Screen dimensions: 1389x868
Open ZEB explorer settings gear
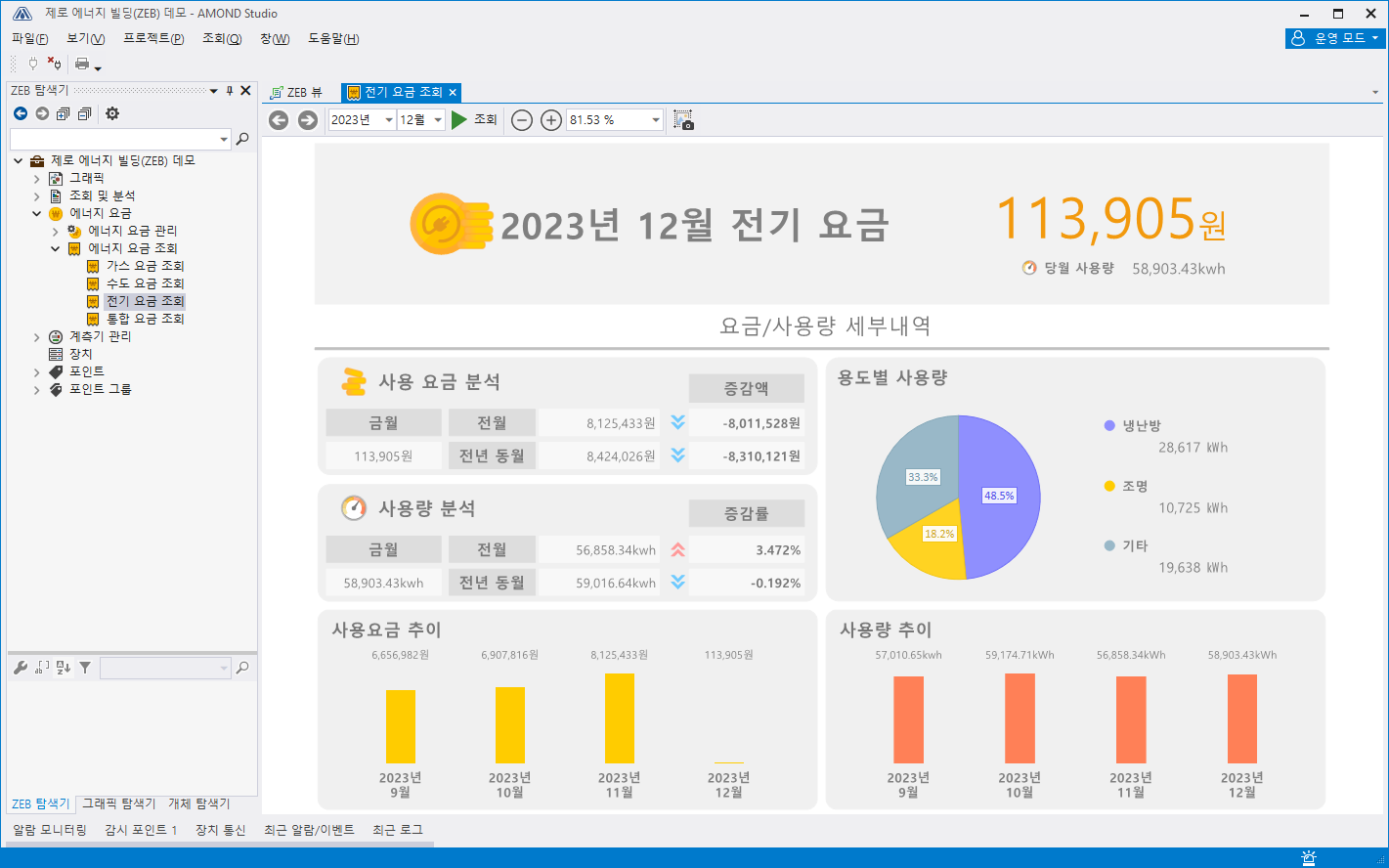(112, 113)
